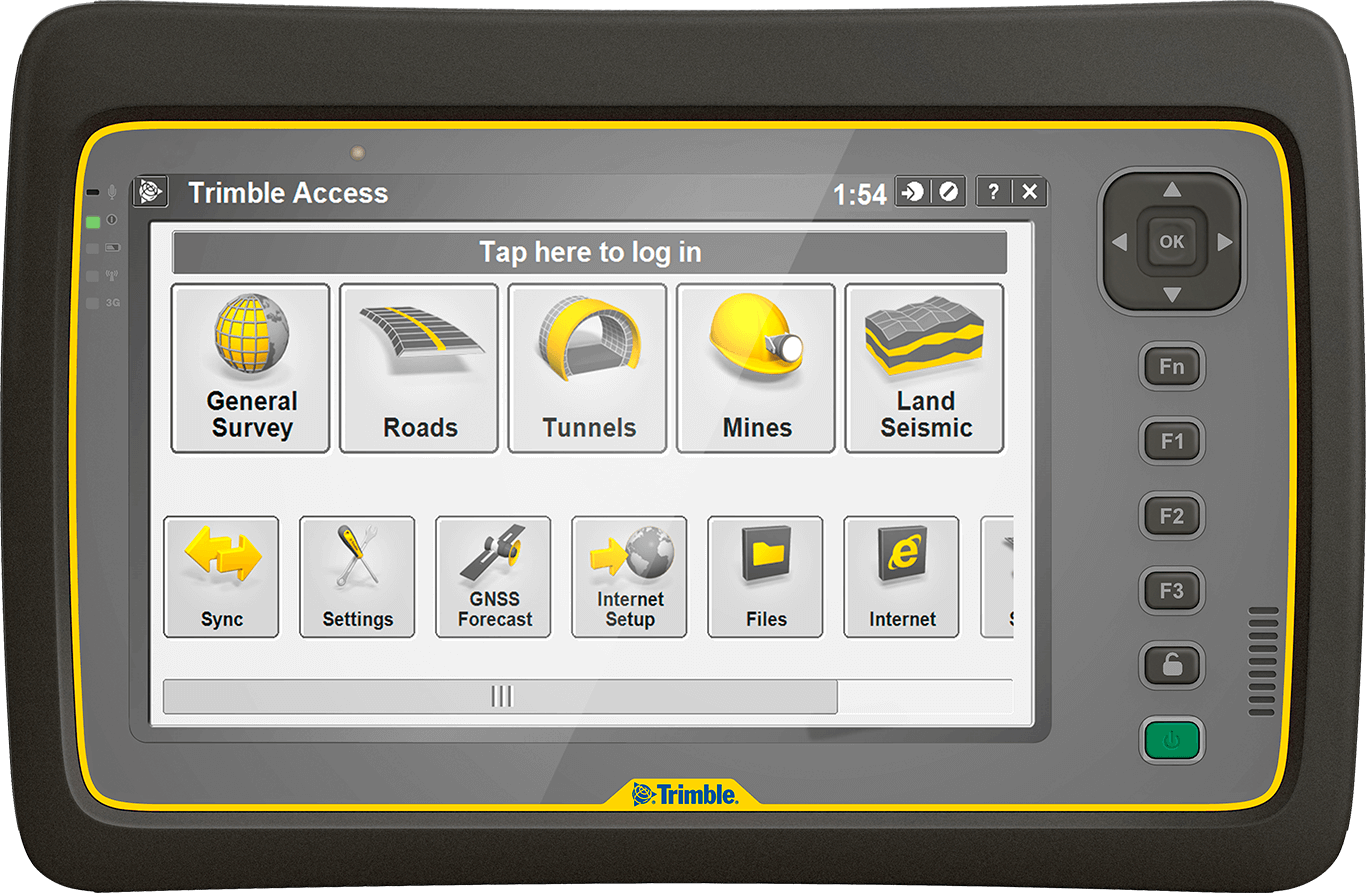Click the horizontal scrollbar thumb
Screen dimensions: 1366x893
click(x=500, y=697)
